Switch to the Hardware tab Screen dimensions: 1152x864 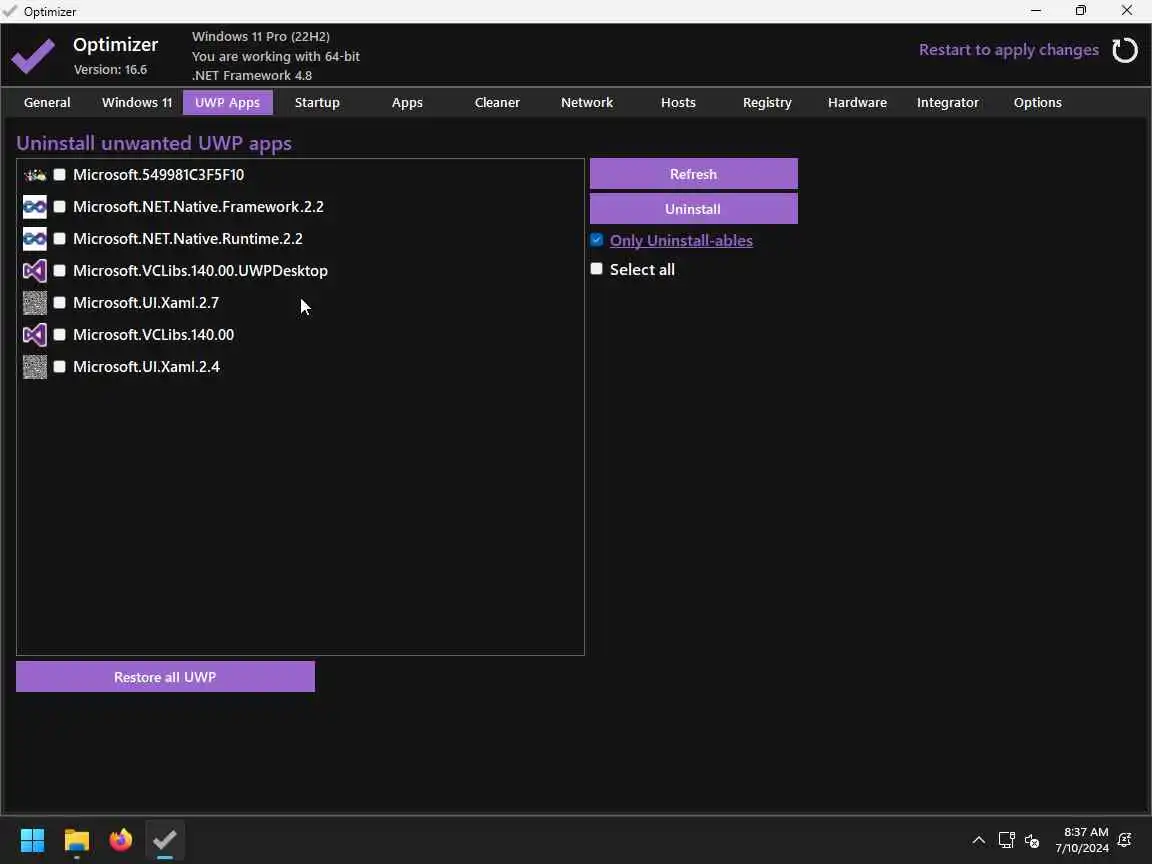click(857, 103)
